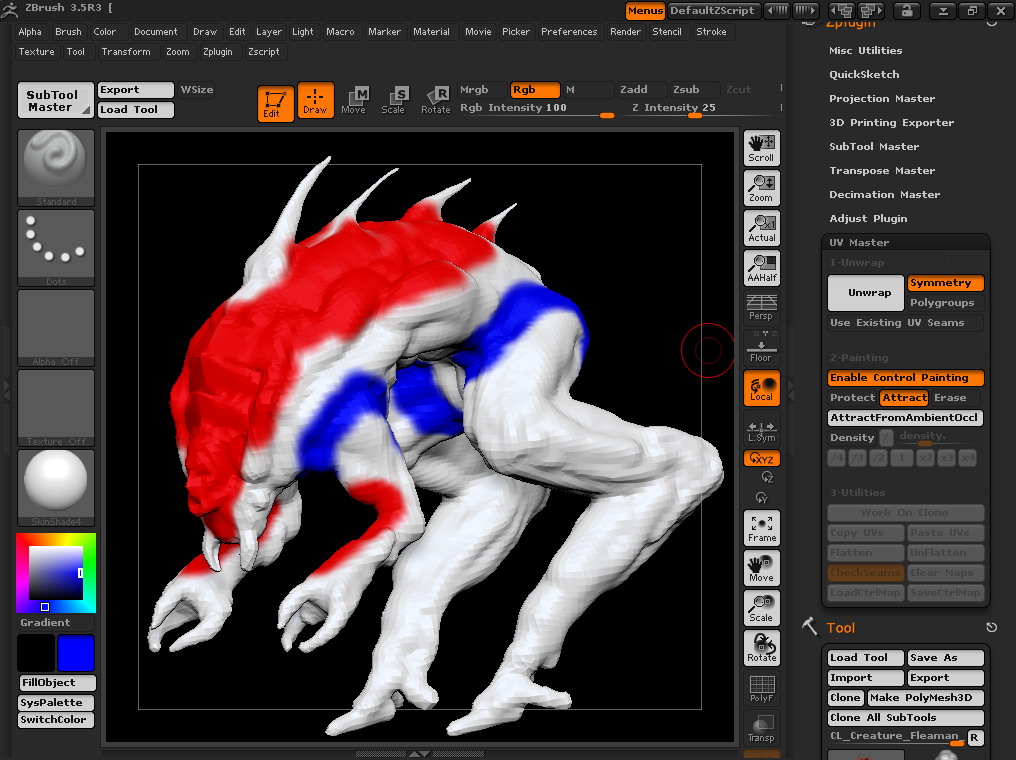
Task: Toggle Local transformation mode
Action: click(761, 388)
